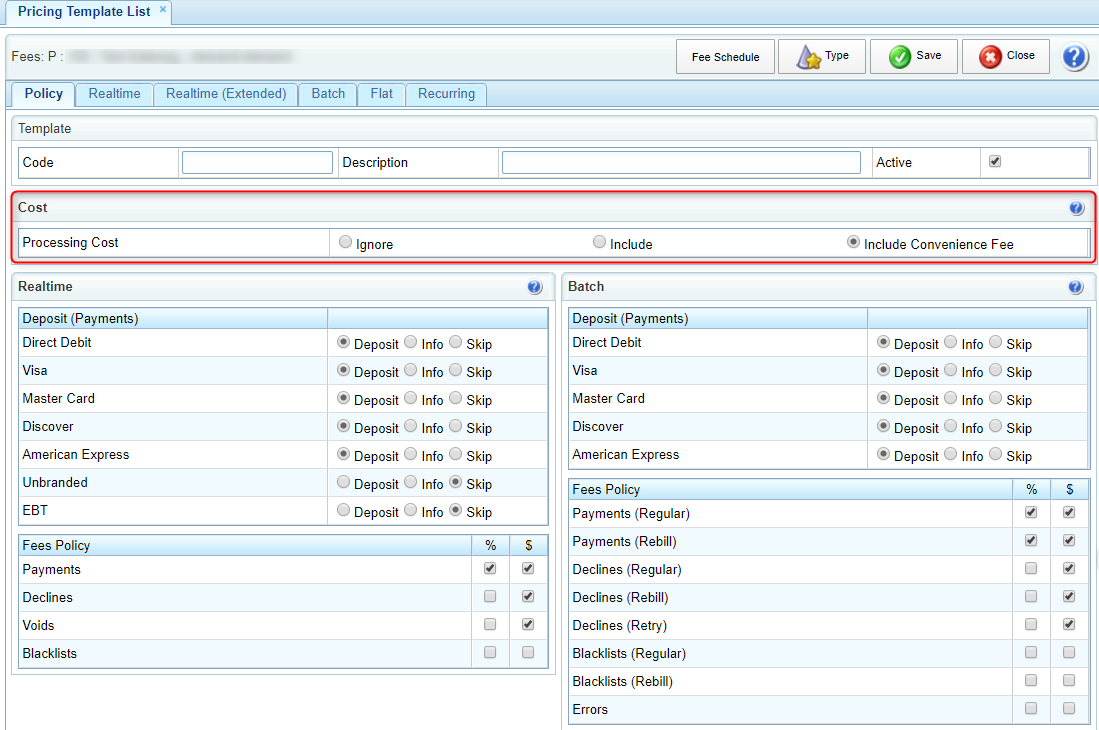Screen dimensions: 1099x730
Task: Open the help icon in the top toolbar
Action: (x=1074, y=57)
